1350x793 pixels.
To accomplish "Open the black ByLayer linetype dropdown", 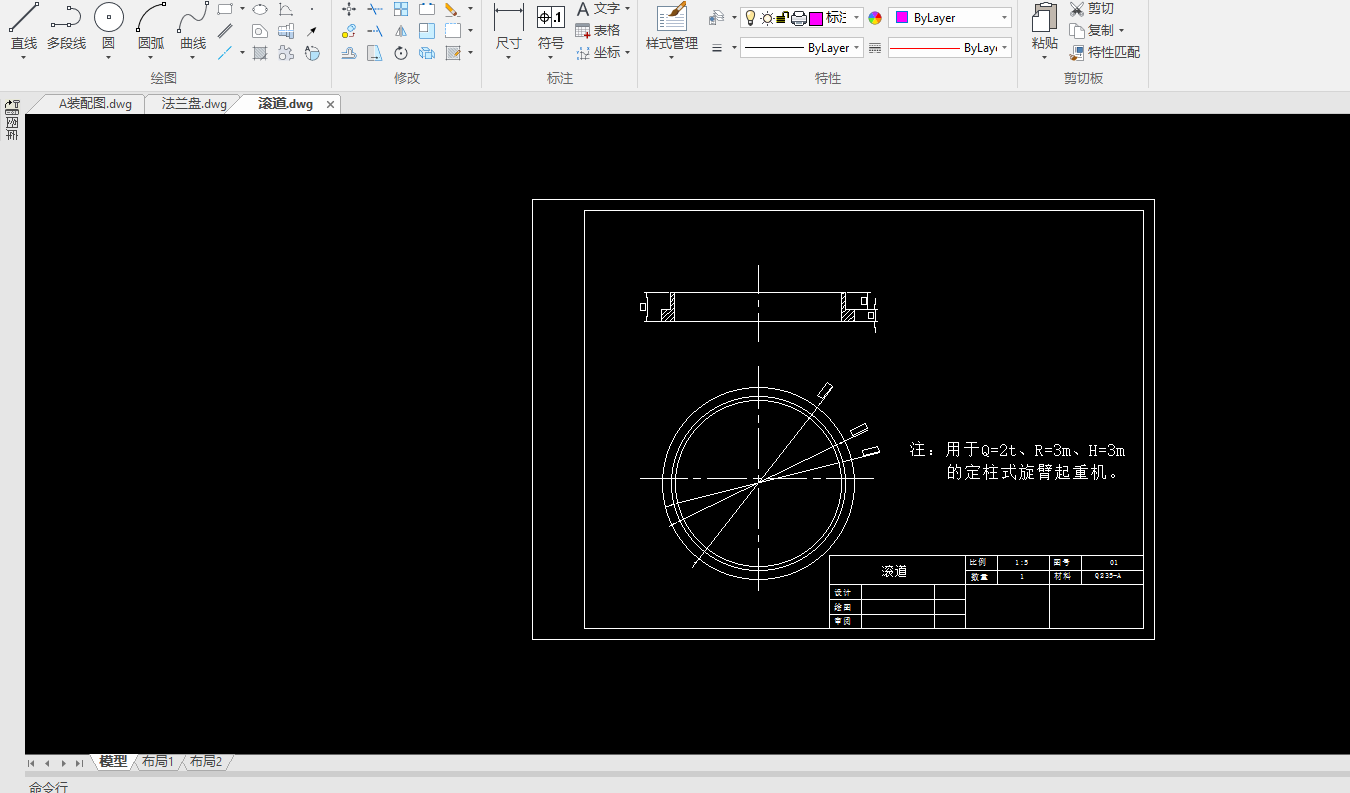I will point(801,48).
